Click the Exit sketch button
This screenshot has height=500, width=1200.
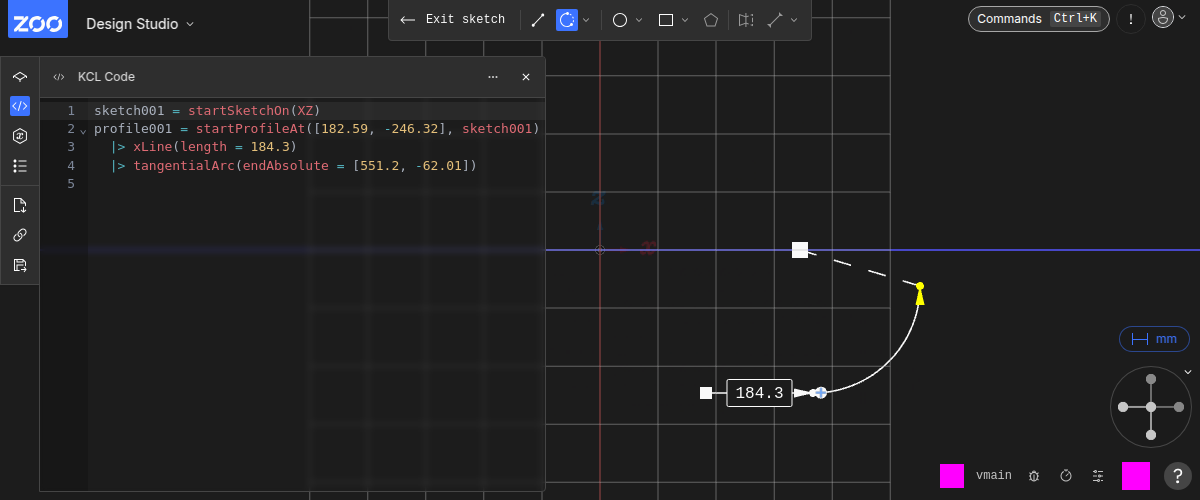[452, 20]
